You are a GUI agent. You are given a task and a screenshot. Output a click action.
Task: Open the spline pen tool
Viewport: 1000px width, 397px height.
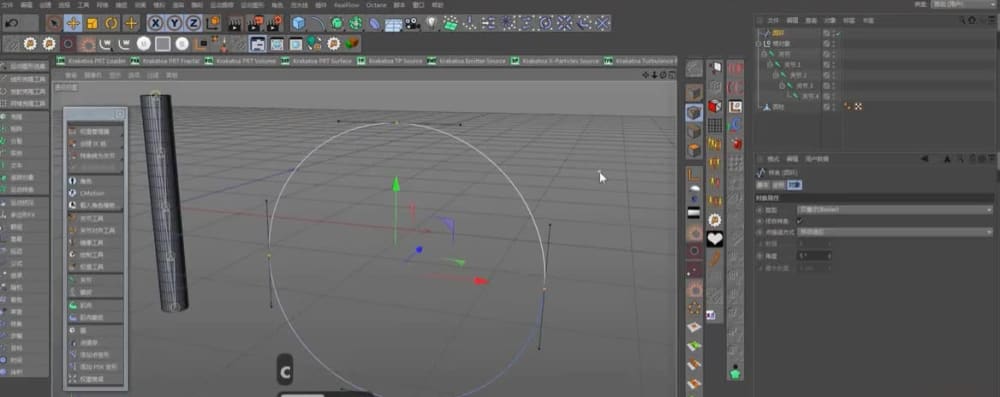[317, 24]
